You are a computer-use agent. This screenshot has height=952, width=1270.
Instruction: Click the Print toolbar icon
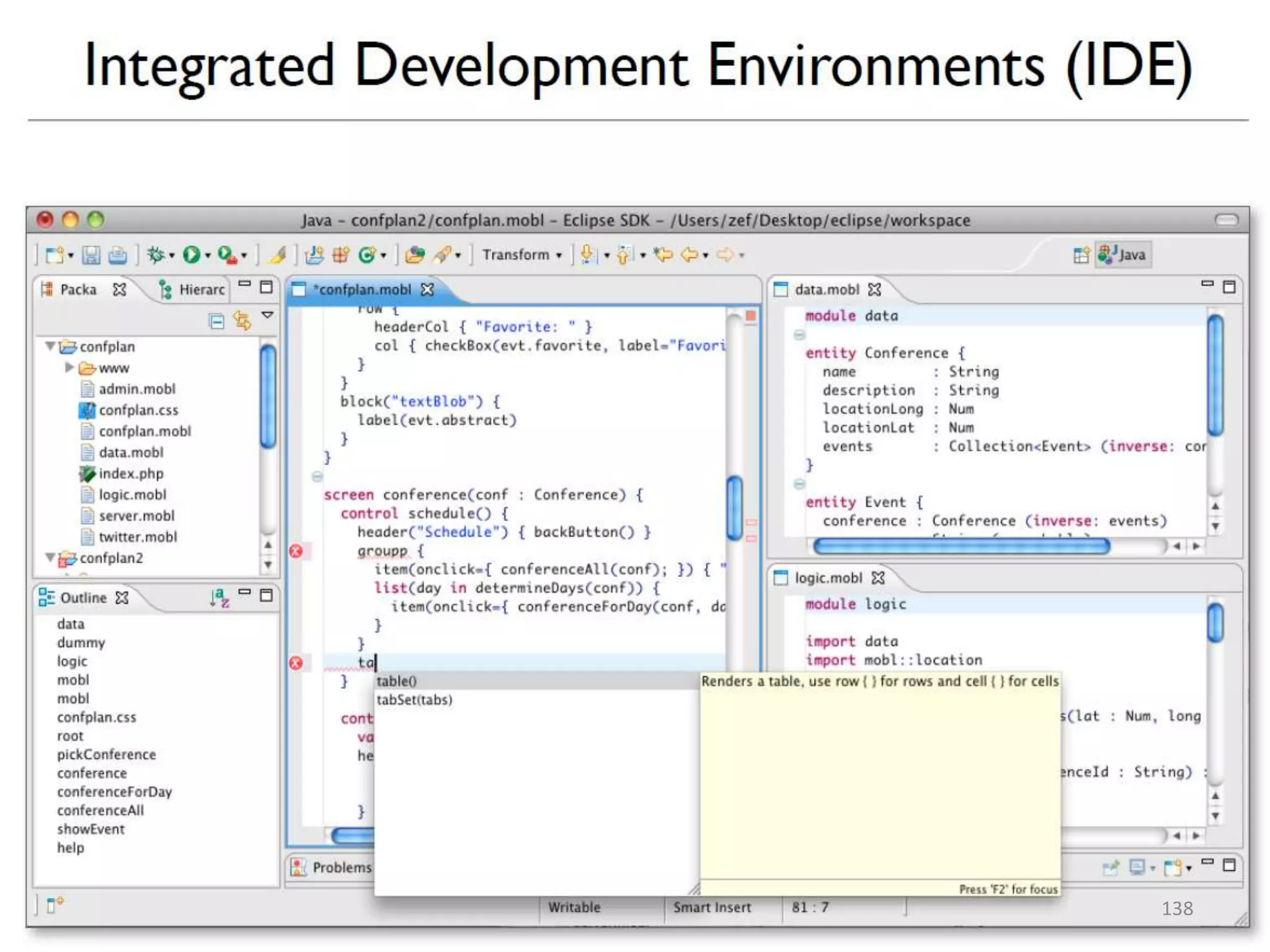click(118, 255)
